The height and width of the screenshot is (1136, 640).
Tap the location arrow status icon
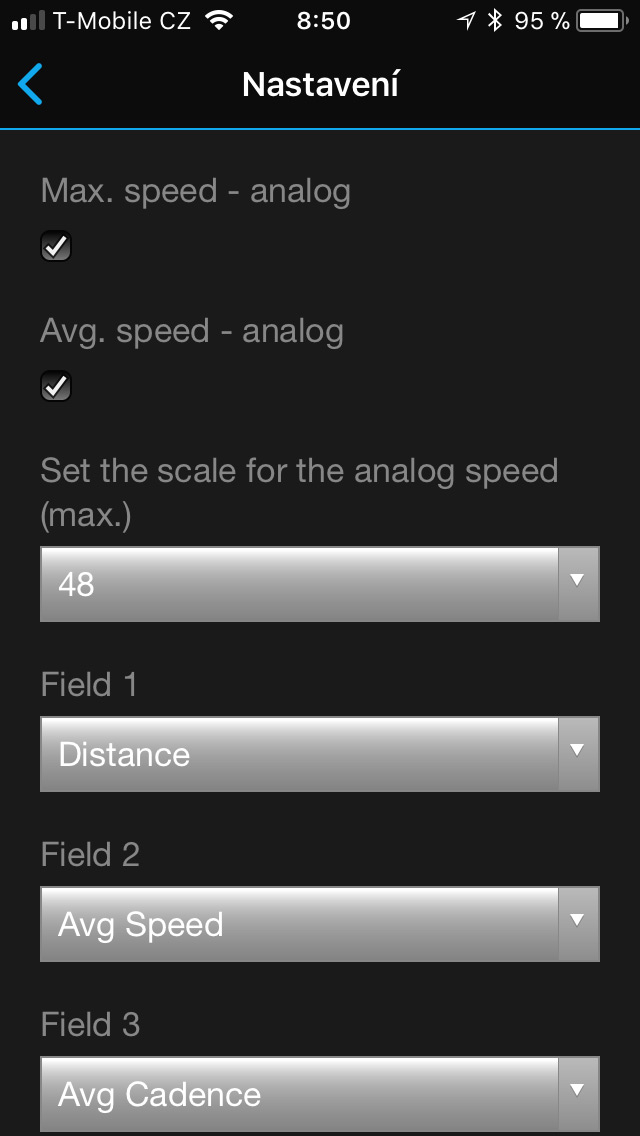click(x=466, y=21)
